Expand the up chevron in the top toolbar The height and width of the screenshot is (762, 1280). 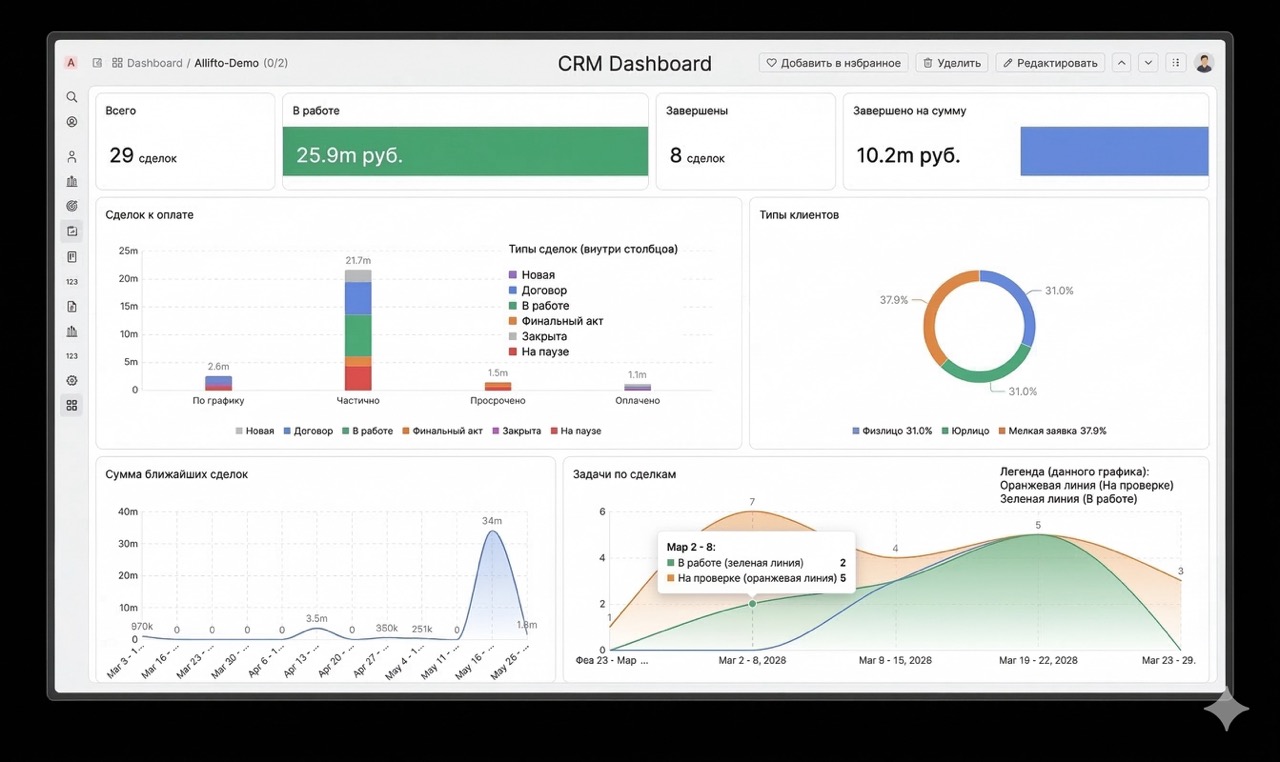pyautogui.click(x=1121, y=61)
